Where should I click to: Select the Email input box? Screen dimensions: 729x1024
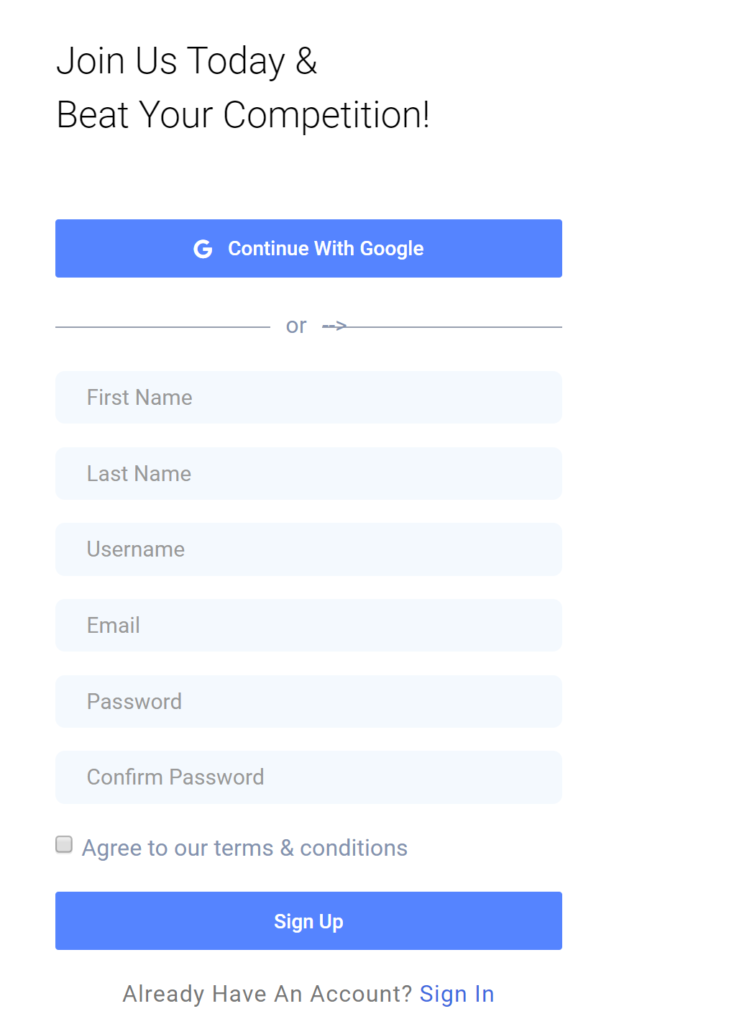308,625
